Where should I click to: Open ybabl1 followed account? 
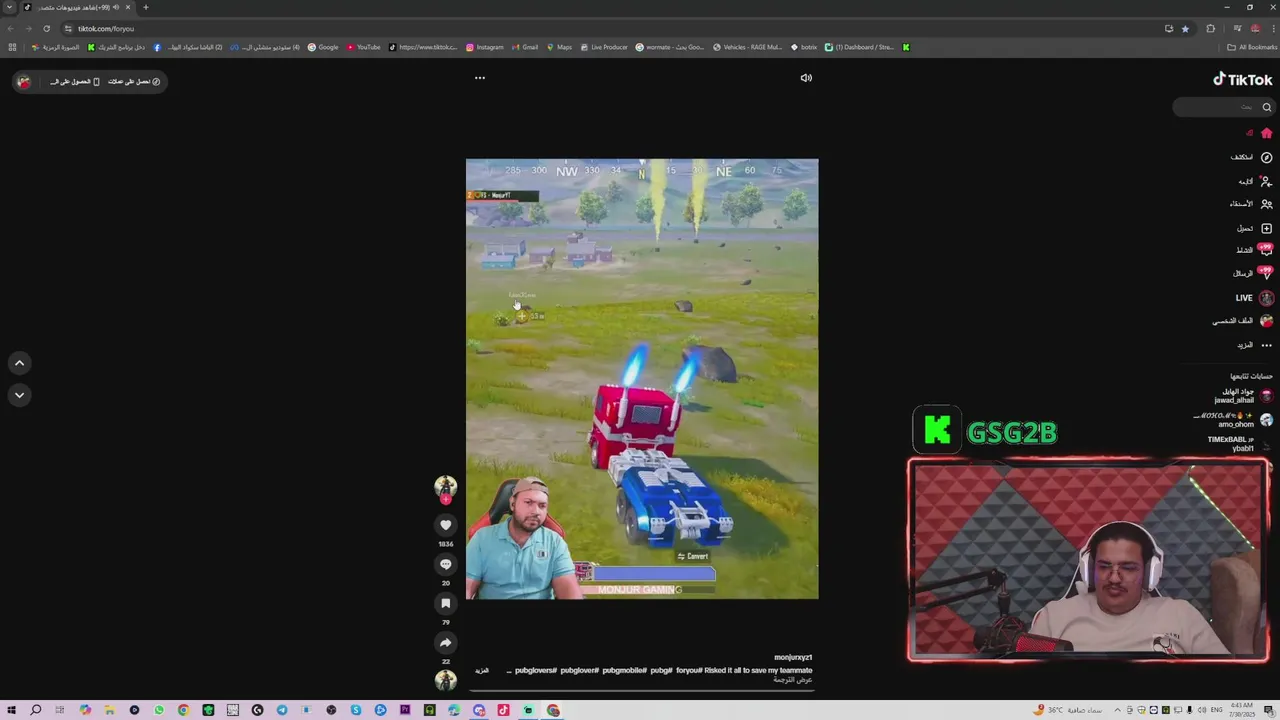pos(1238,444)
